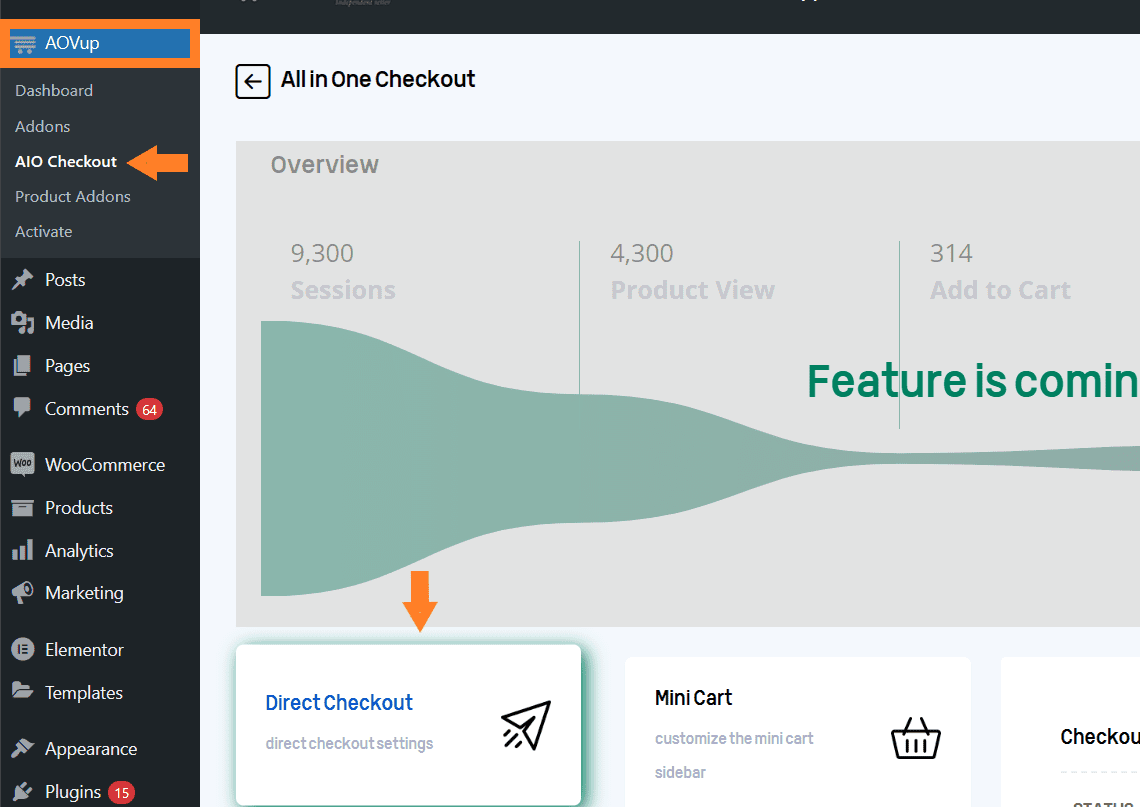Screen dimensions: 1140x807
Task: Click the Plugins plug icon
Action: (23, 791)
